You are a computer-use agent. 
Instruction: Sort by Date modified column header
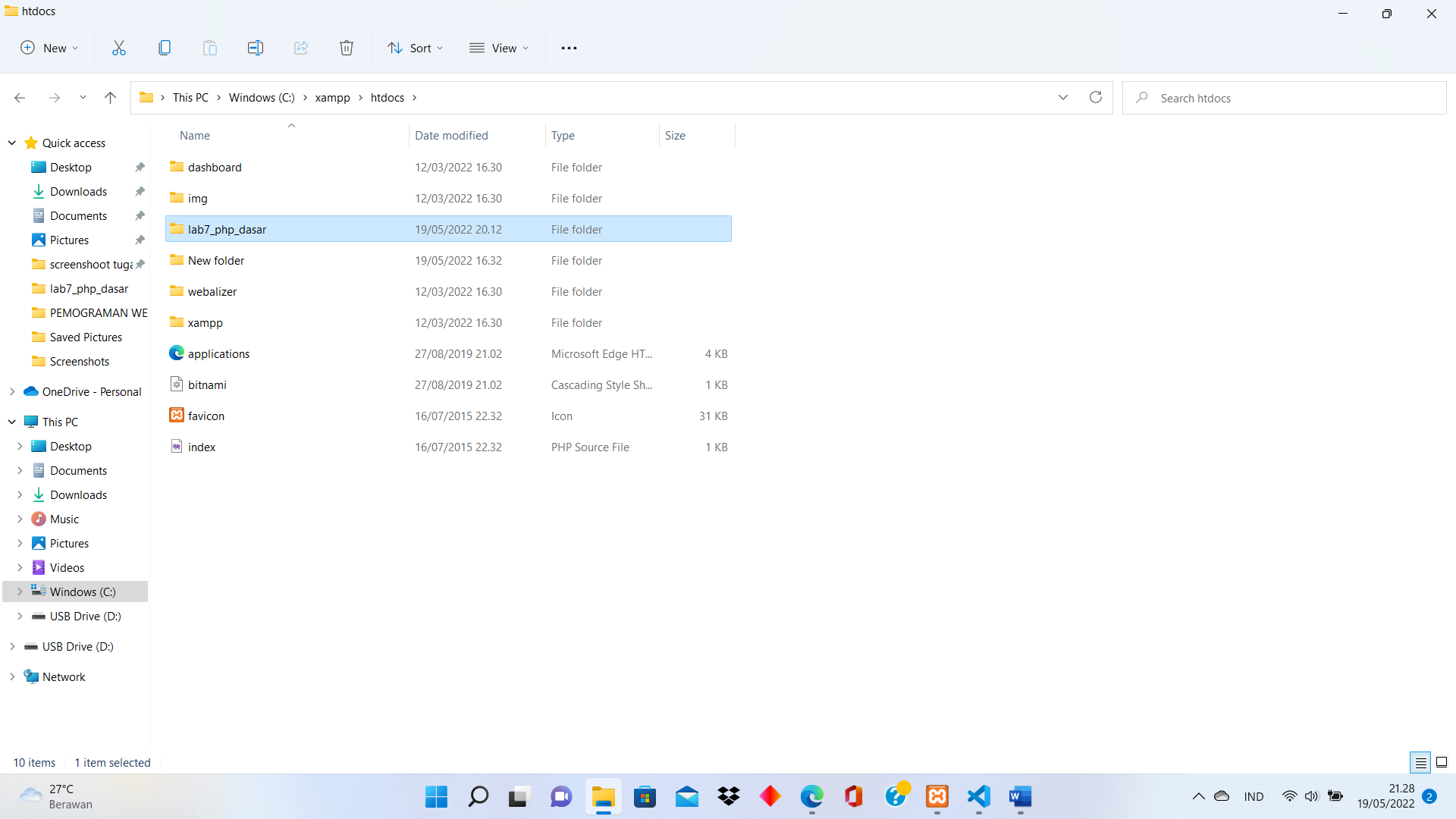pos(451,135)
